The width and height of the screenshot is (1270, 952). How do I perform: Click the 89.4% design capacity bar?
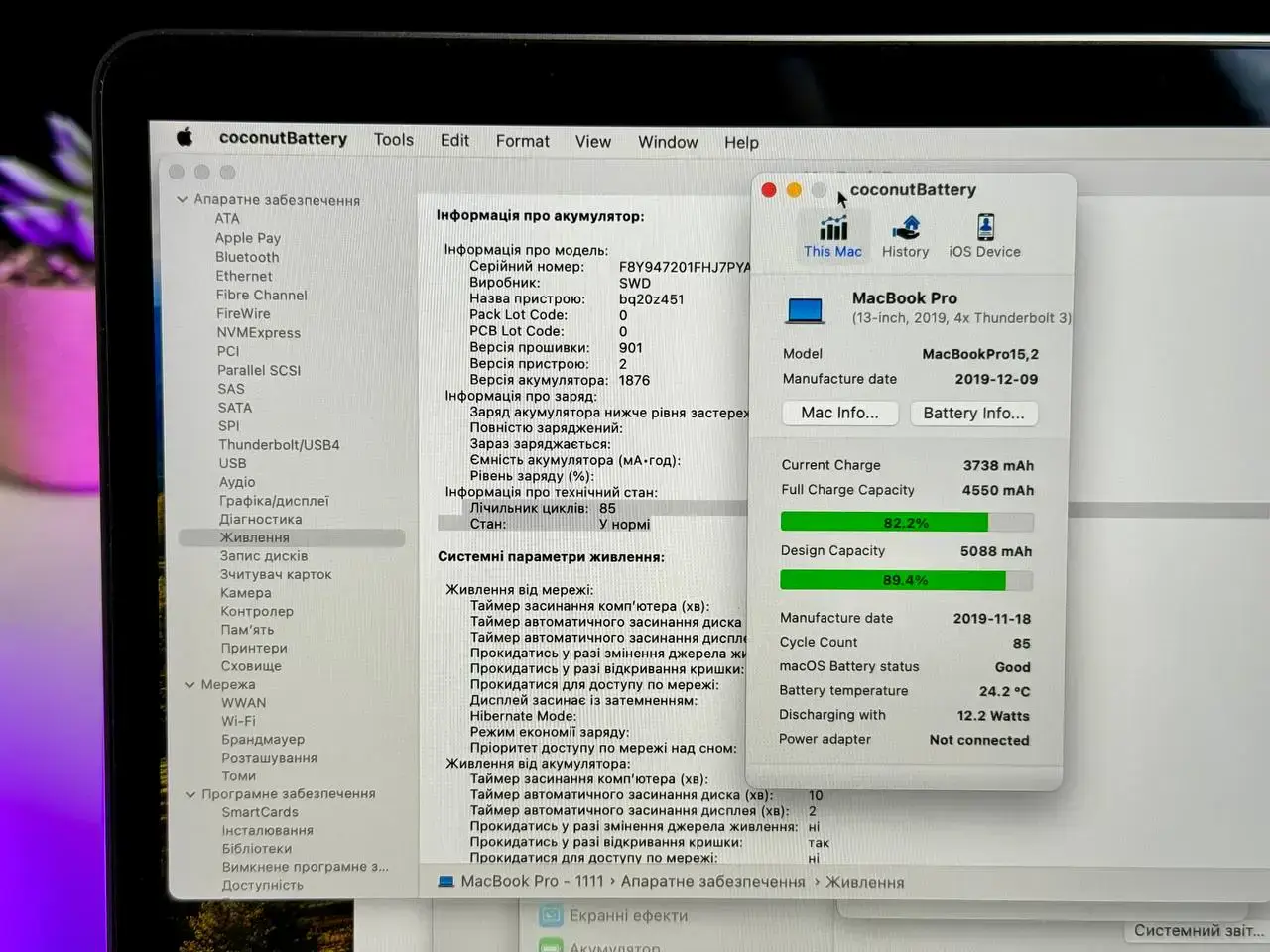click(906, 580)
